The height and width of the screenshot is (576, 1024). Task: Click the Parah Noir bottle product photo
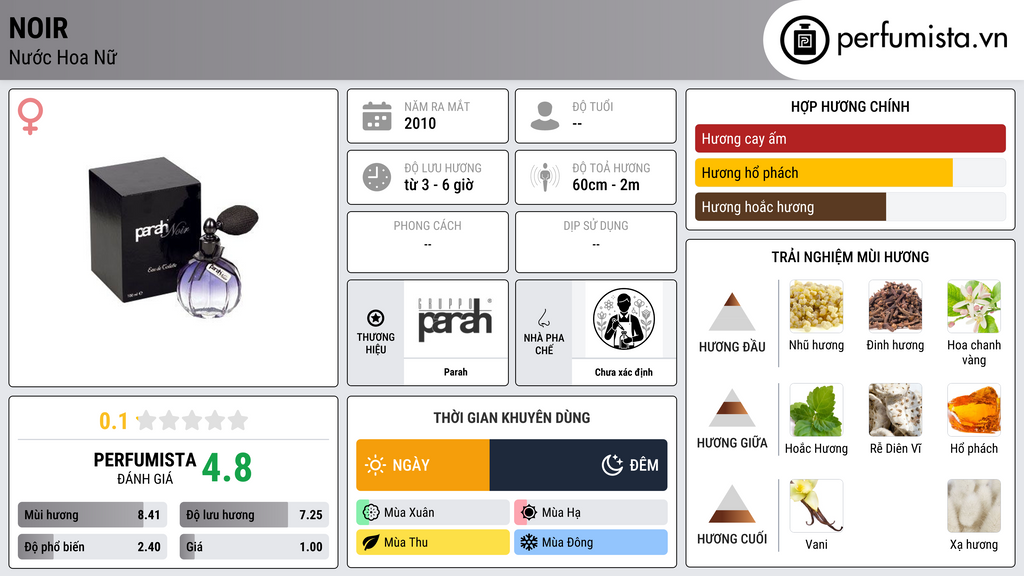coord(173,238)
